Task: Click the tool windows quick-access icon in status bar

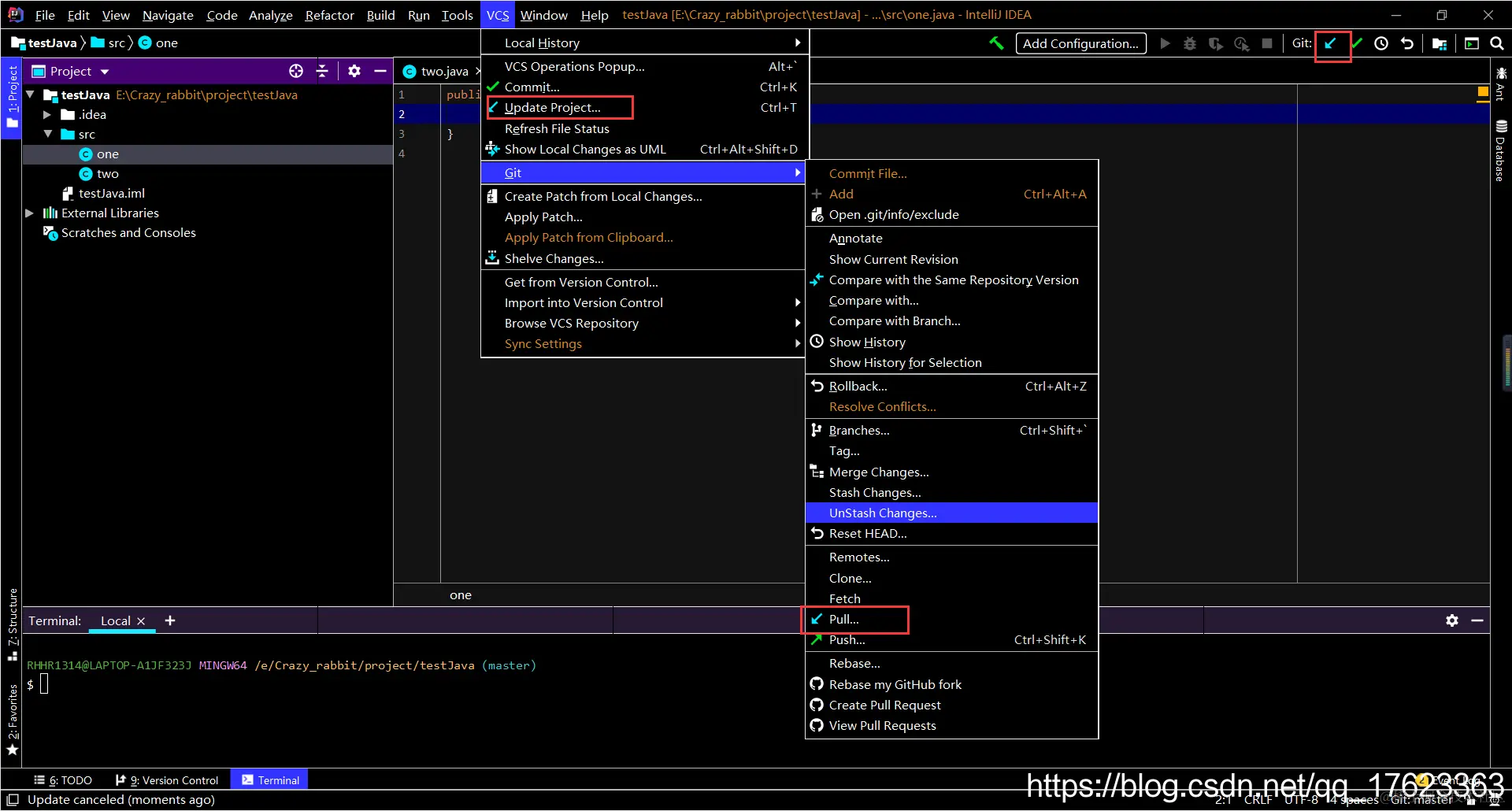Action: tap(13, 800)
